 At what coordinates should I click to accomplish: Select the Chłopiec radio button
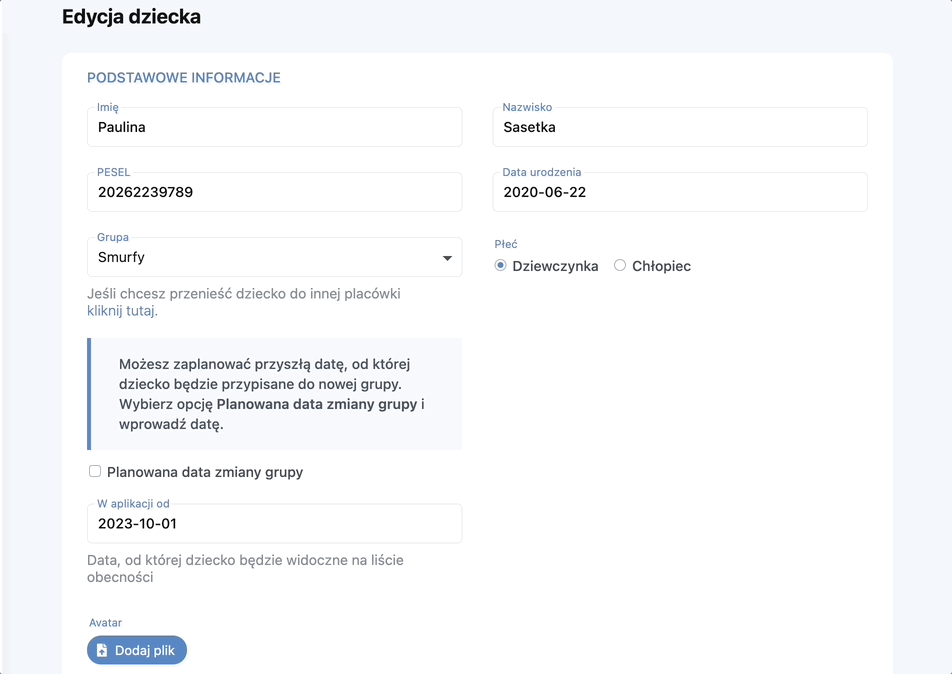click(x=620, y=265)
